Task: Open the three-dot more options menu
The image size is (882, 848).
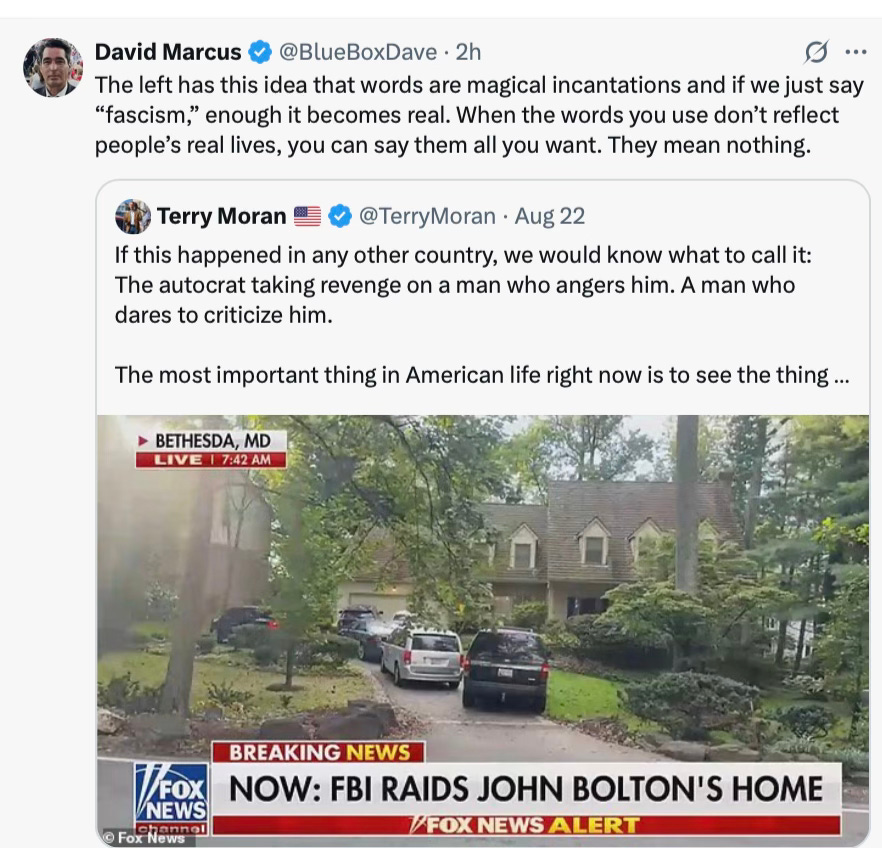Action: [856, 52]
